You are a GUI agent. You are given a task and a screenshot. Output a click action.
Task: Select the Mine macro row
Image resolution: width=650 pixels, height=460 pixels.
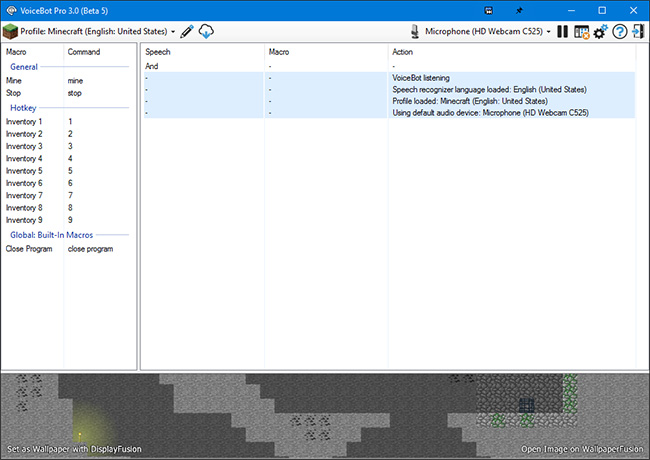point(68,81)
